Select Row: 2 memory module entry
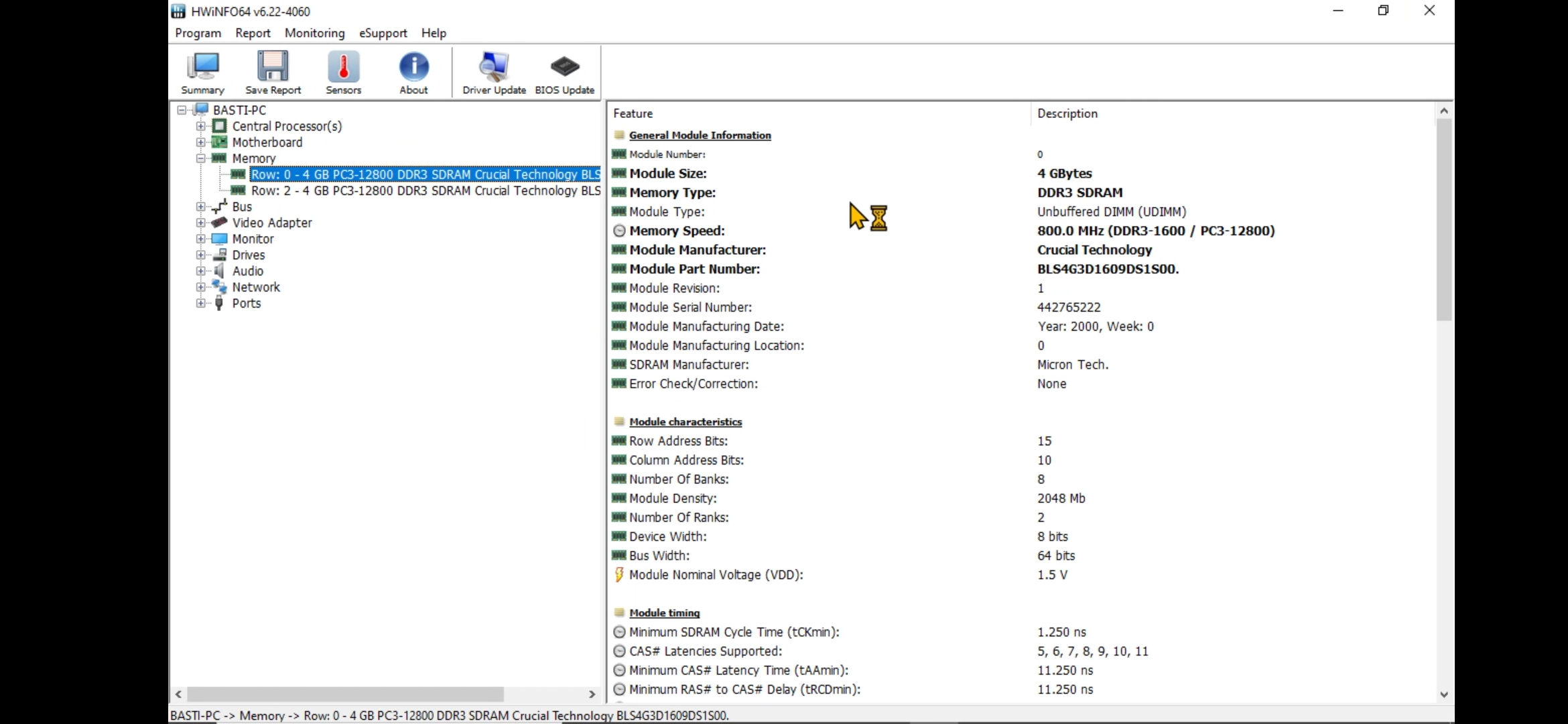Viewport: 1568px width, 724px height. click(425, 190)
